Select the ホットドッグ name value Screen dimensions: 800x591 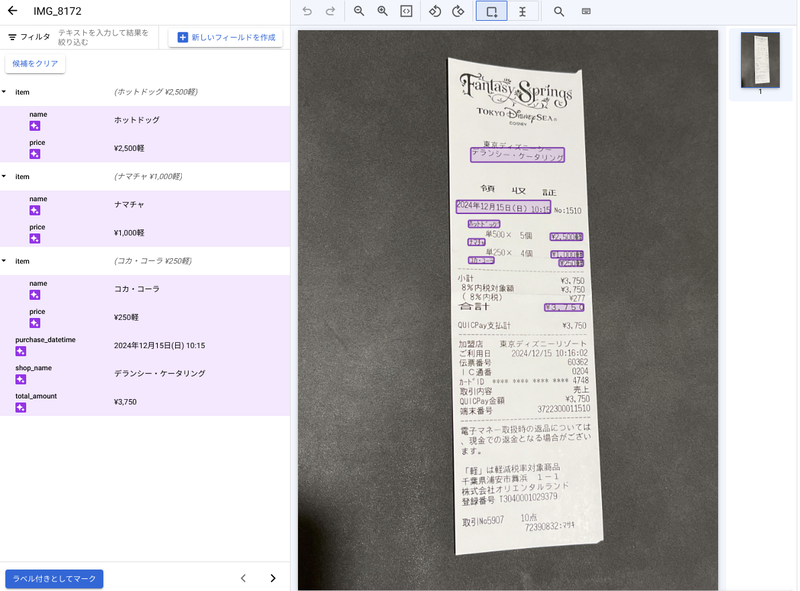click(137, 120)
